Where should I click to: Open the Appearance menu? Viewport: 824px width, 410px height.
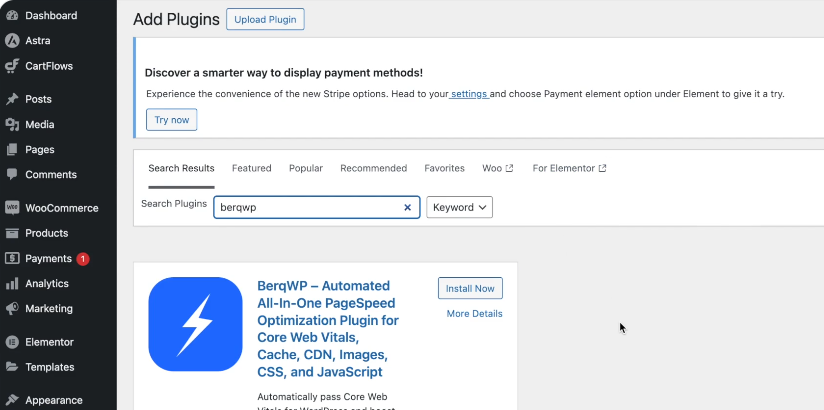tap(54, 400)
